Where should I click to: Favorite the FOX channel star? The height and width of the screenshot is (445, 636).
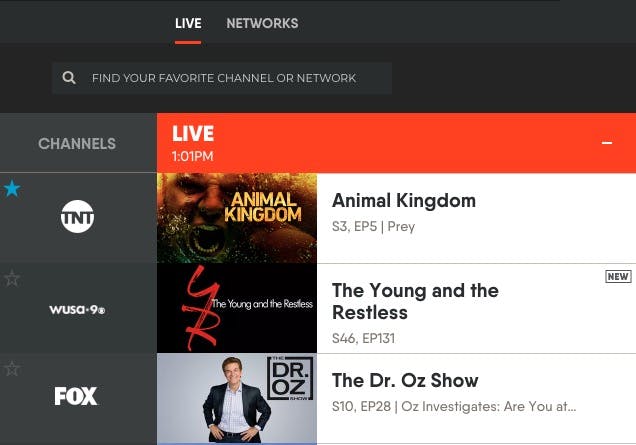[x=12, y=368]
